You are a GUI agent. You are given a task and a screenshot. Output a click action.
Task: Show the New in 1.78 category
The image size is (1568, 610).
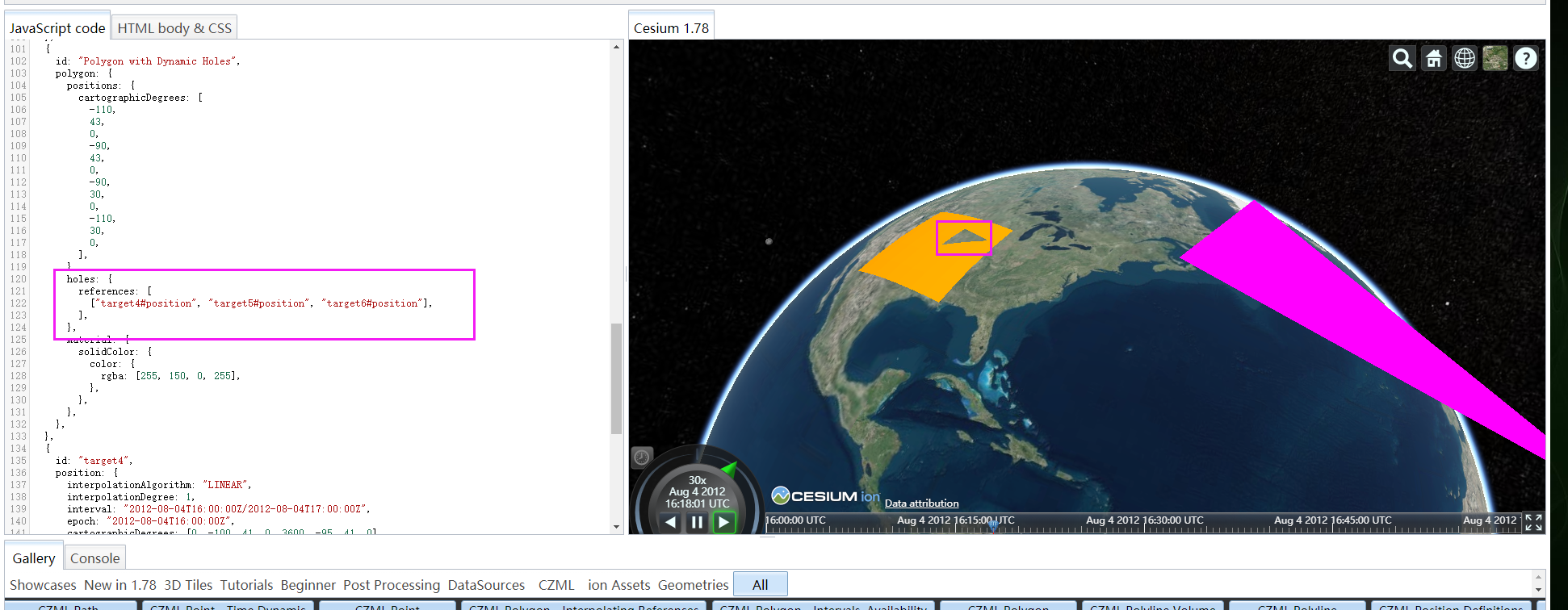pos(120,585)
